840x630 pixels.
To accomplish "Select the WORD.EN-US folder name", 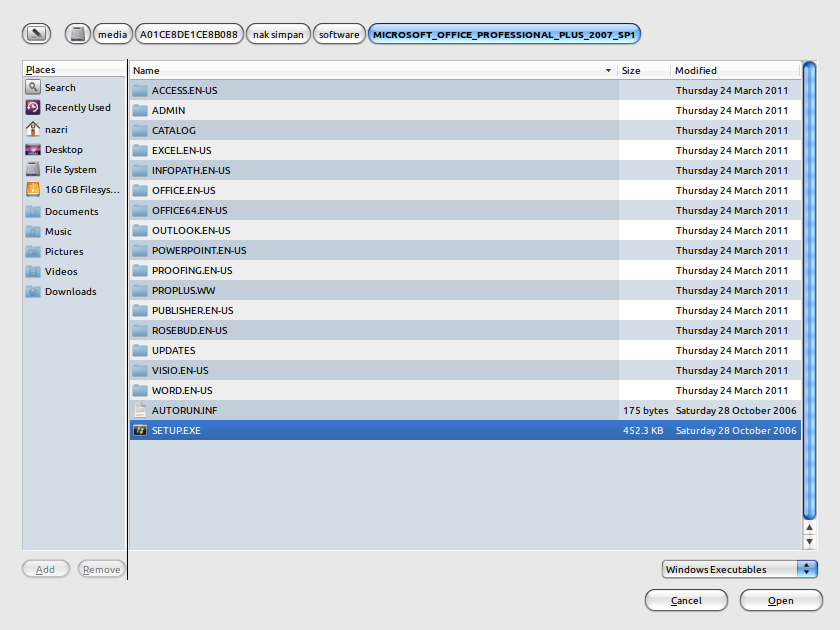I will [x=182, y=391].
